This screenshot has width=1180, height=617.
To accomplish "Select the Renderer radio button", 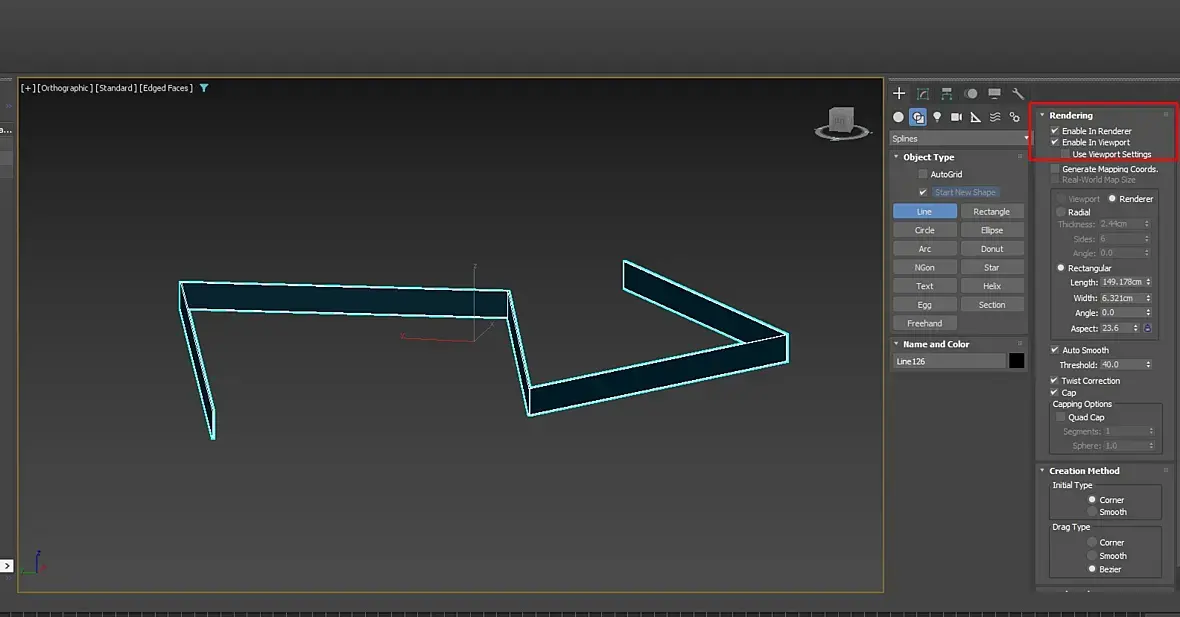I will 1112,199.
